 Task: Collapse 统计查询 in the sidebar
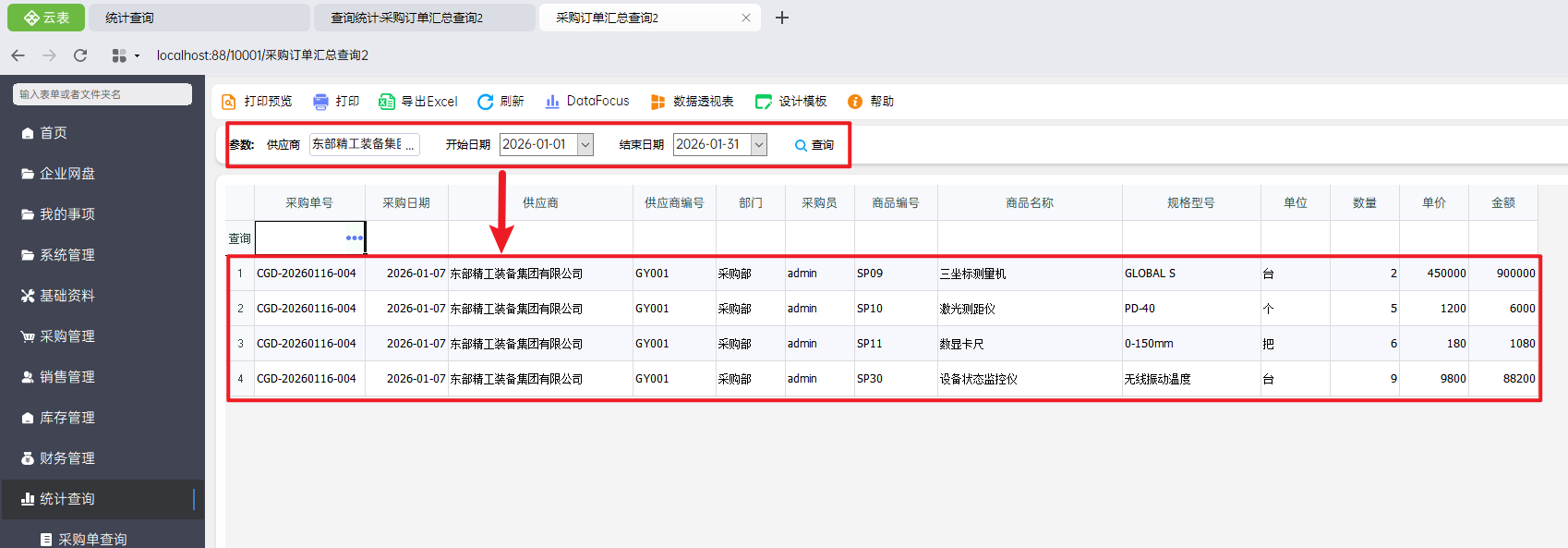103,499
